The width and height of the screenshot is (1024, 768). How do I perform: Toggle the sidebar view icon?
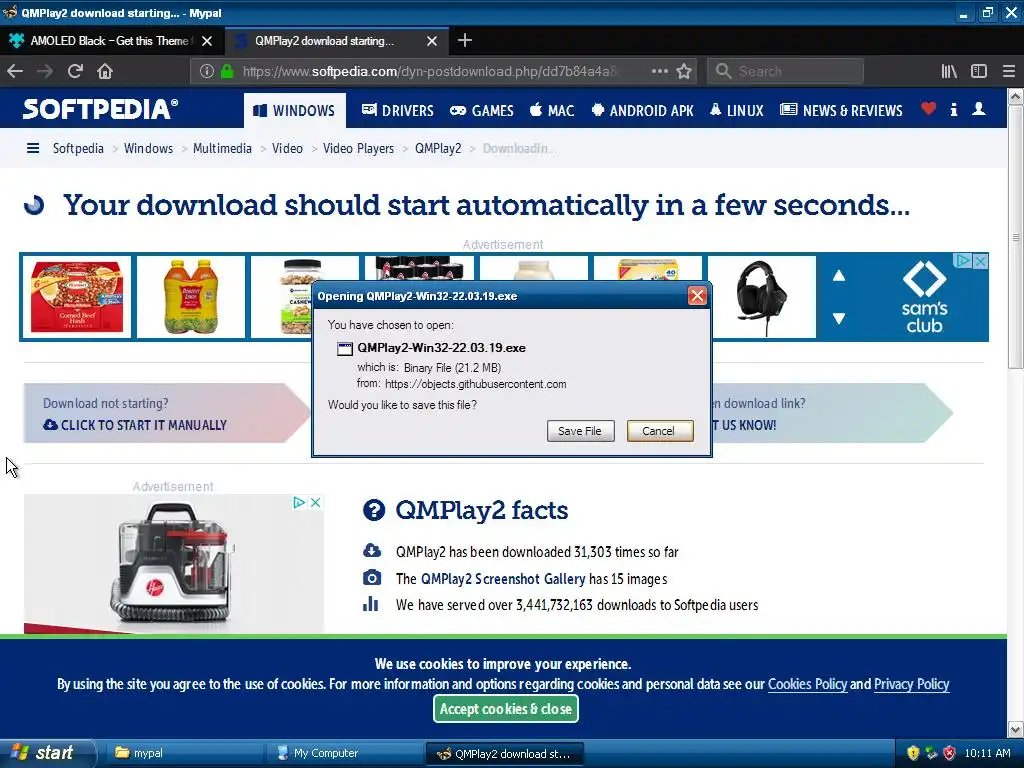point(978,71)
